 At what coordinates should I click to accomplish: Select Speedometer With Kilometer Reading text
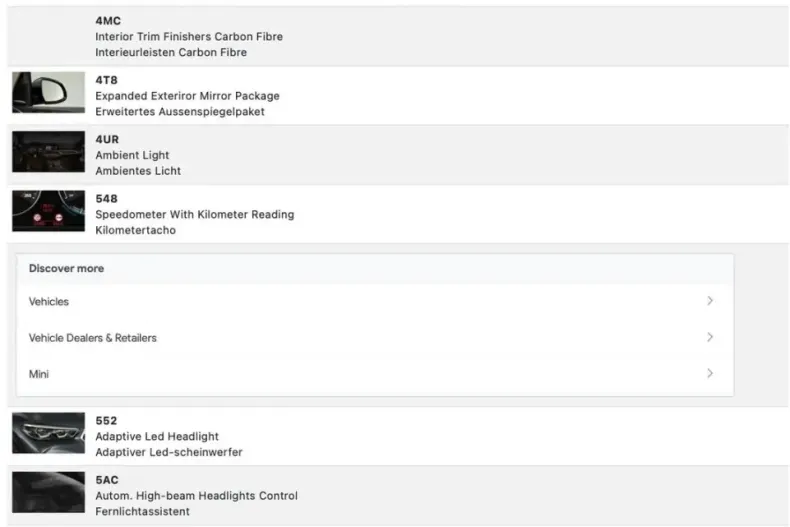pyautogui.click(x=194, y=214)
